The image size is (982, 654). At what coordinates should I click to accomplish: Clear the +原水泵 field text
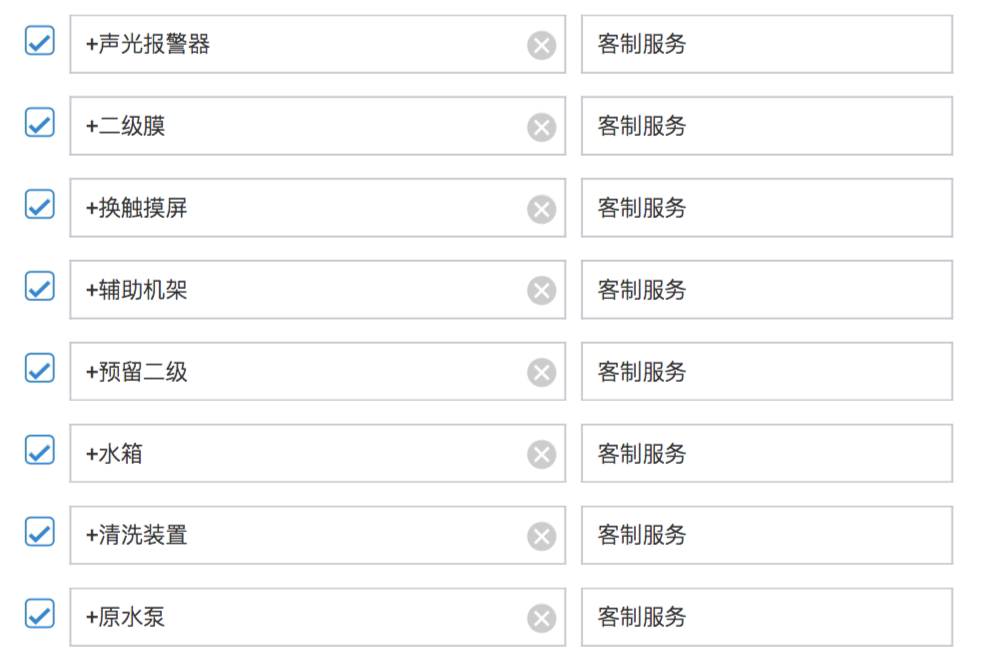coord(541,618)
